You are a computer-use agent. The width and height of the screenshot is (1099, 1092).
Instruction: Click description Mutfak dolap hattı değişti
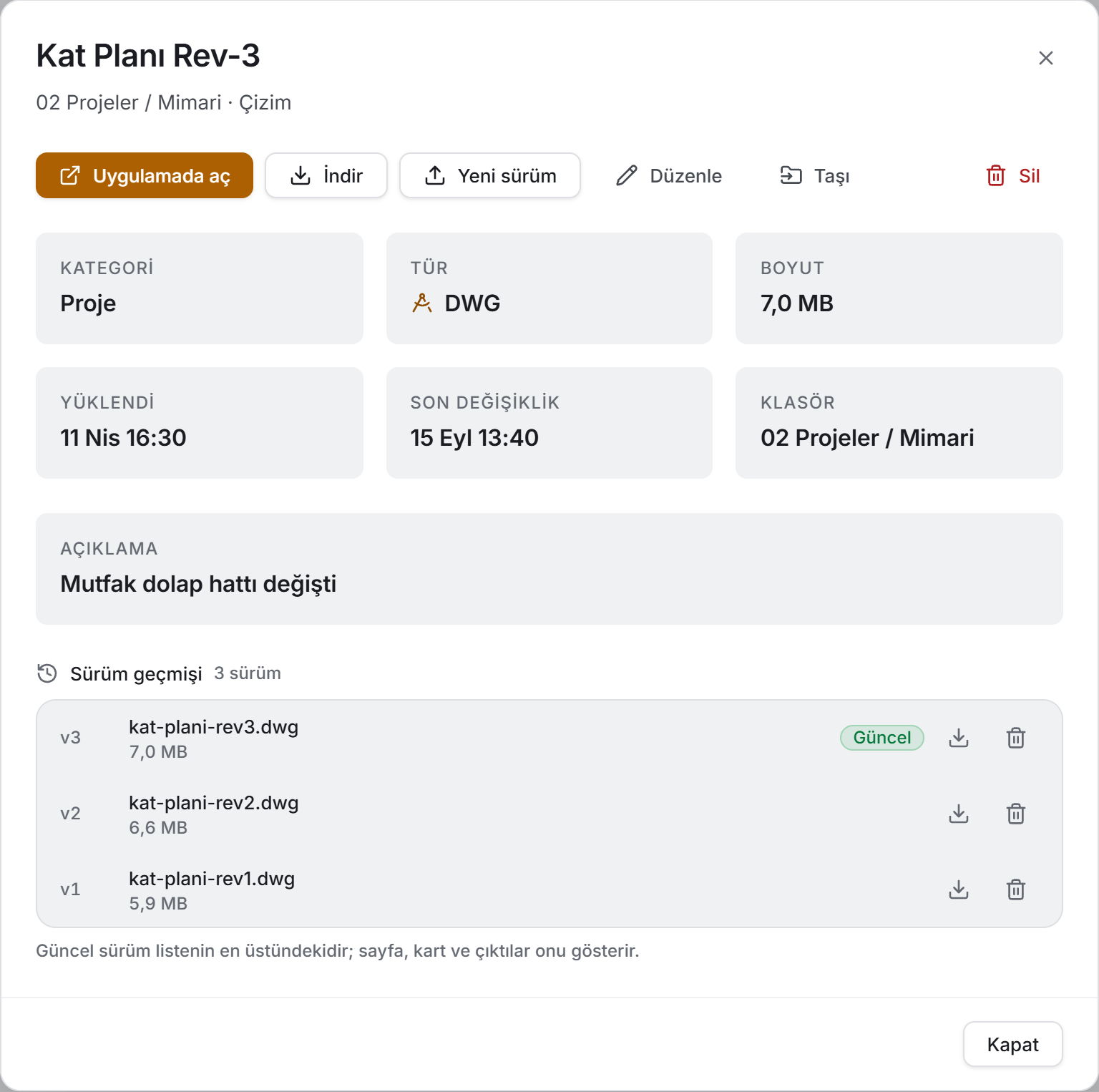click(198, 584)
